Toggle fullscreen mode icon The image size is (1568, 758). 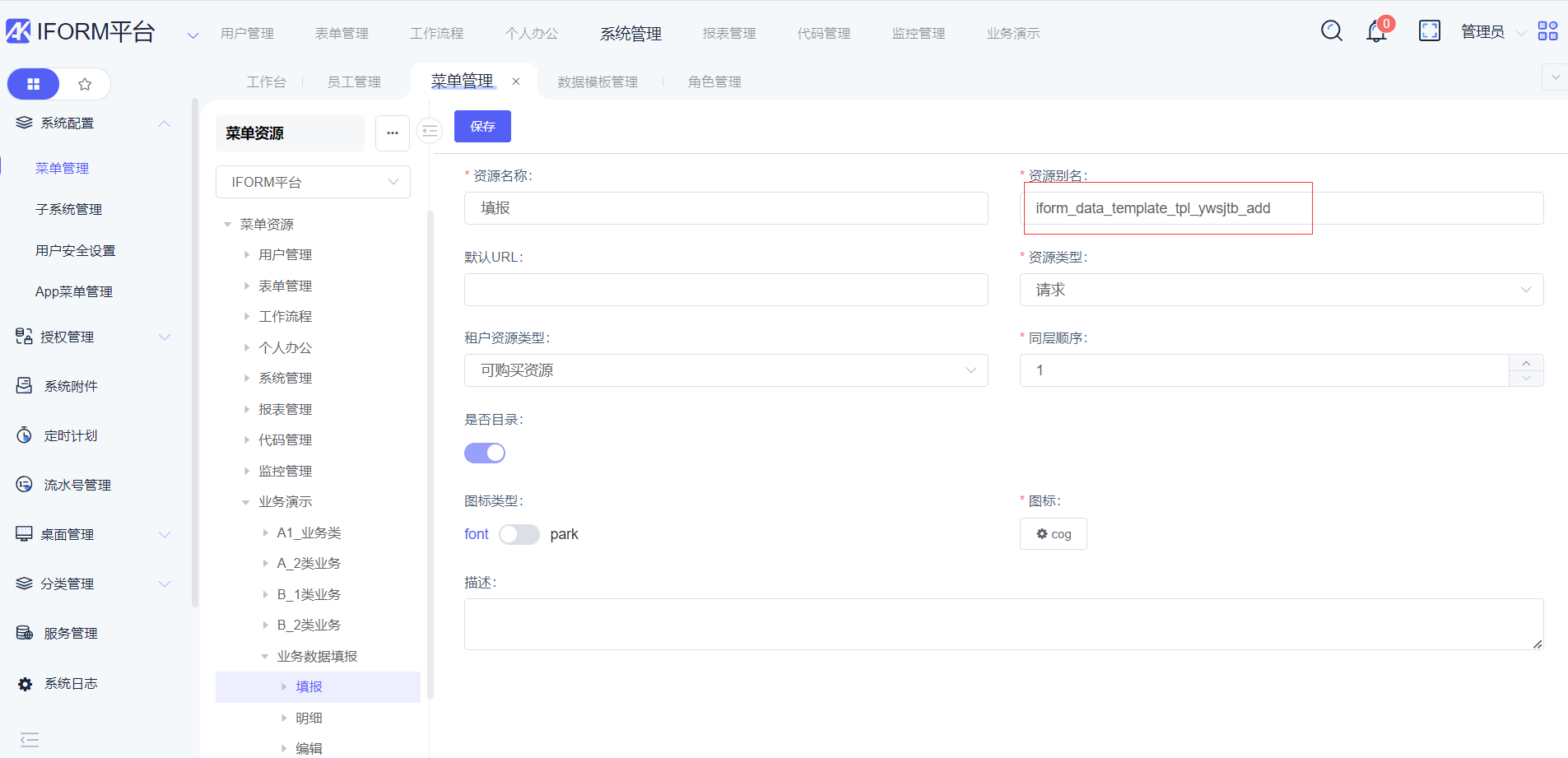point(1429,31)
